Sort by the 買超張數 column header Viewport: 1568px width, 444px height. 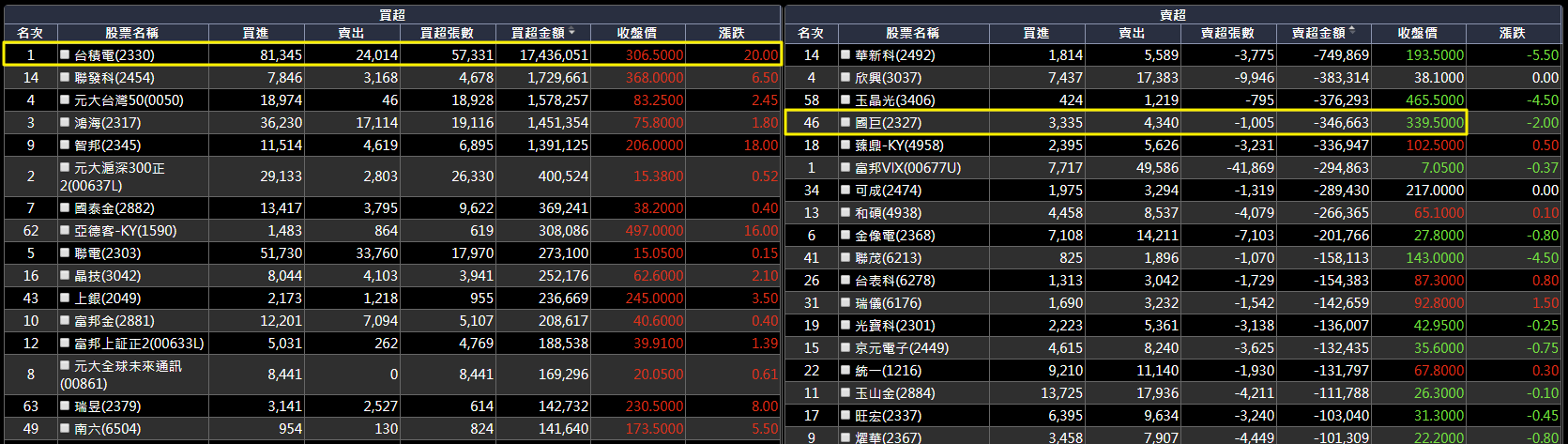click(447, 33)
